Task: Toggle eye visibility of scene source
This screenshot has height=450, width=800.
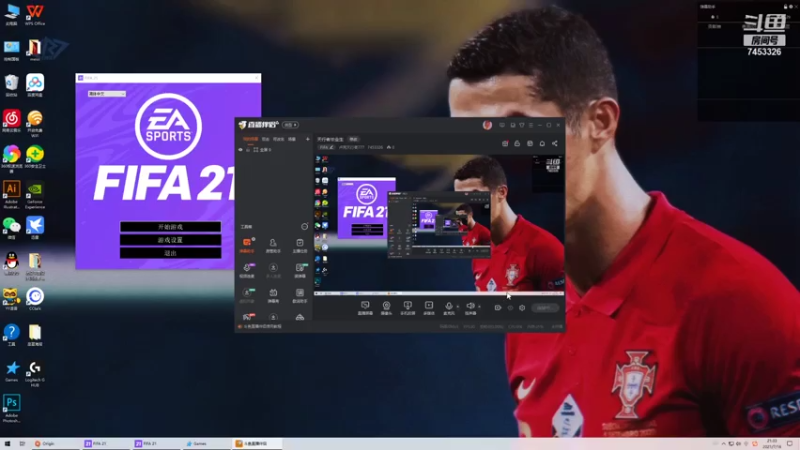Action: coord(240,150)
